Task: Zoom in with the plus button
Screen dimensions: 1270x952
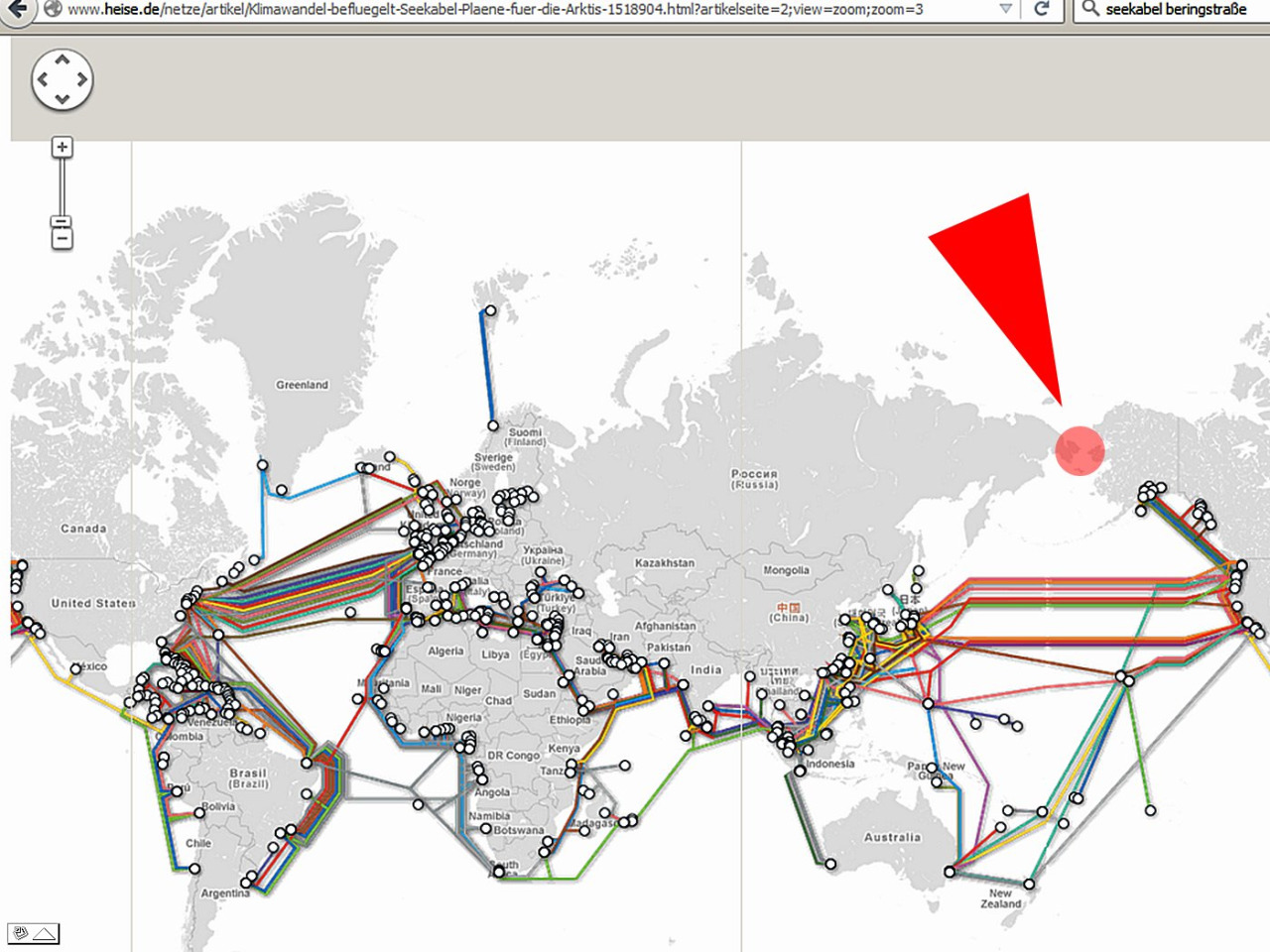Action: point(62,148)
